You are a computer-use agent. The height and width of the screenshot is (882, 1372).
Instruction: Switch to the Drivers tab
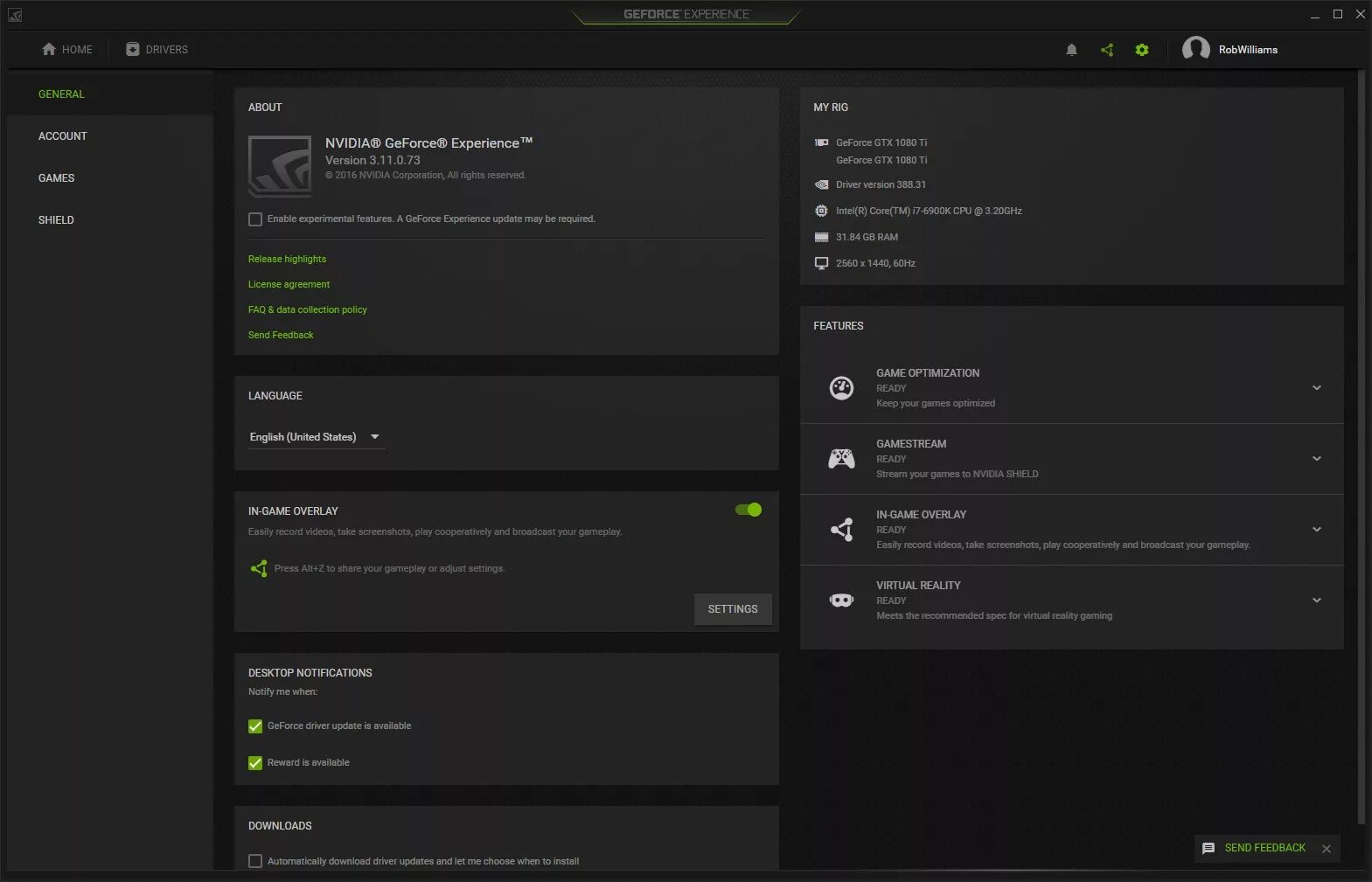(x=157, y=49)
